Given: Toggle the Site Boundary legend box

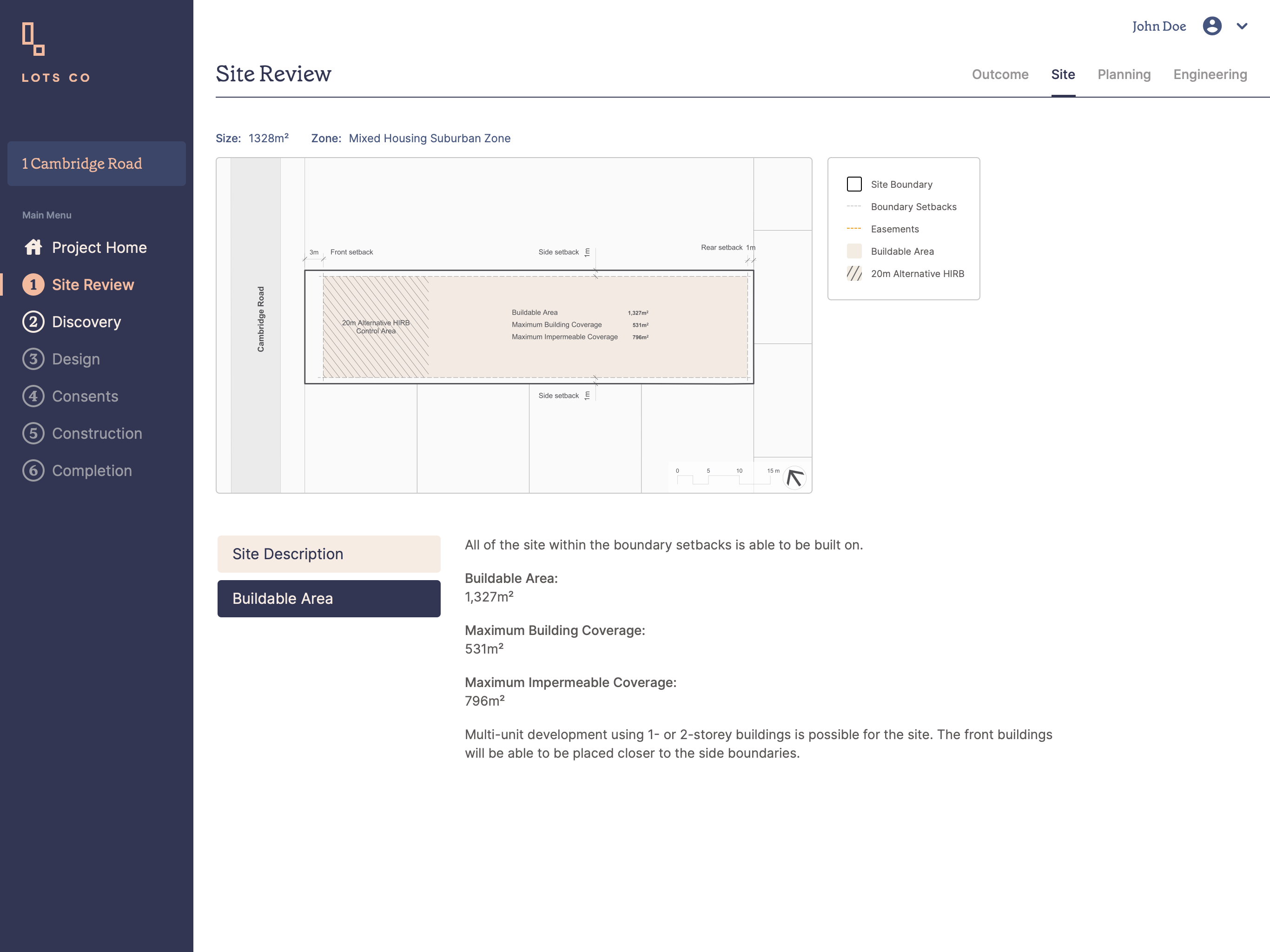Looking at the screenshot, I should (x=854, y=185).
